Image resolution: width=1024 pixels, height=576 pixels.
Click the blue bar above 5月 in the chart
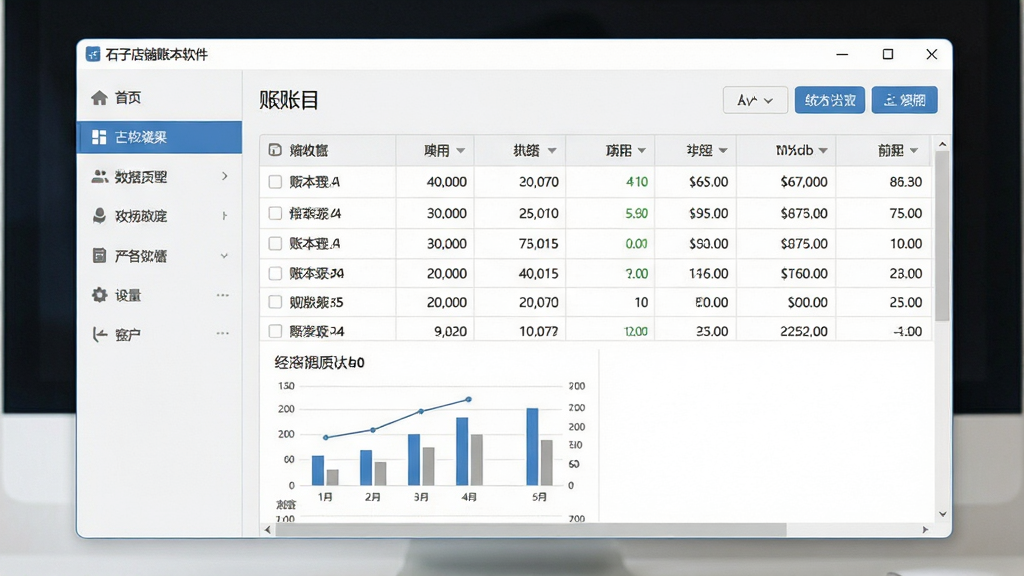point(532,447)
